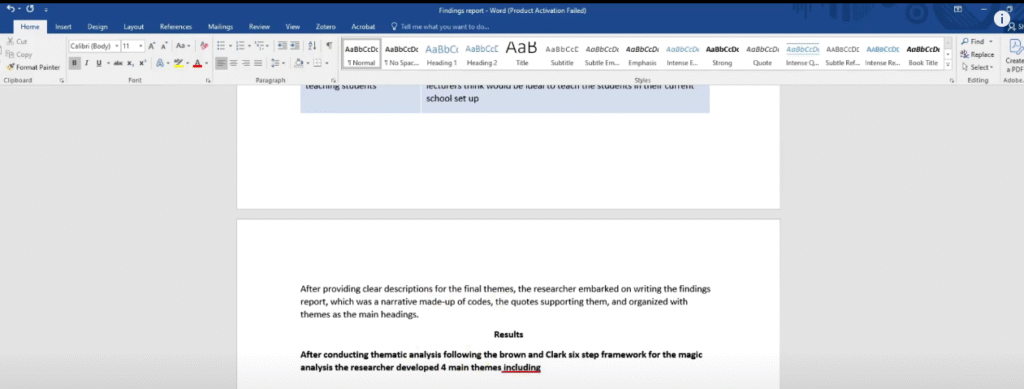Toggle Subscript formatting
This screenshot has height=389, width=1024.
pyautogui.click(x=130, y=63)
